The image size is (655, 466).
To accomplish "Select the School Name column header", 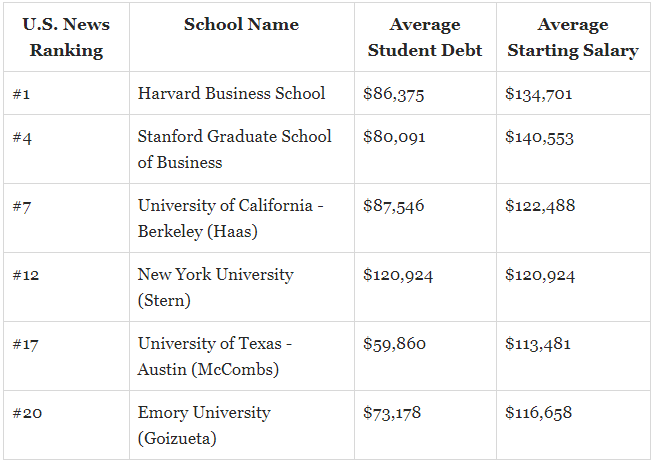I will tap(241, 25).
